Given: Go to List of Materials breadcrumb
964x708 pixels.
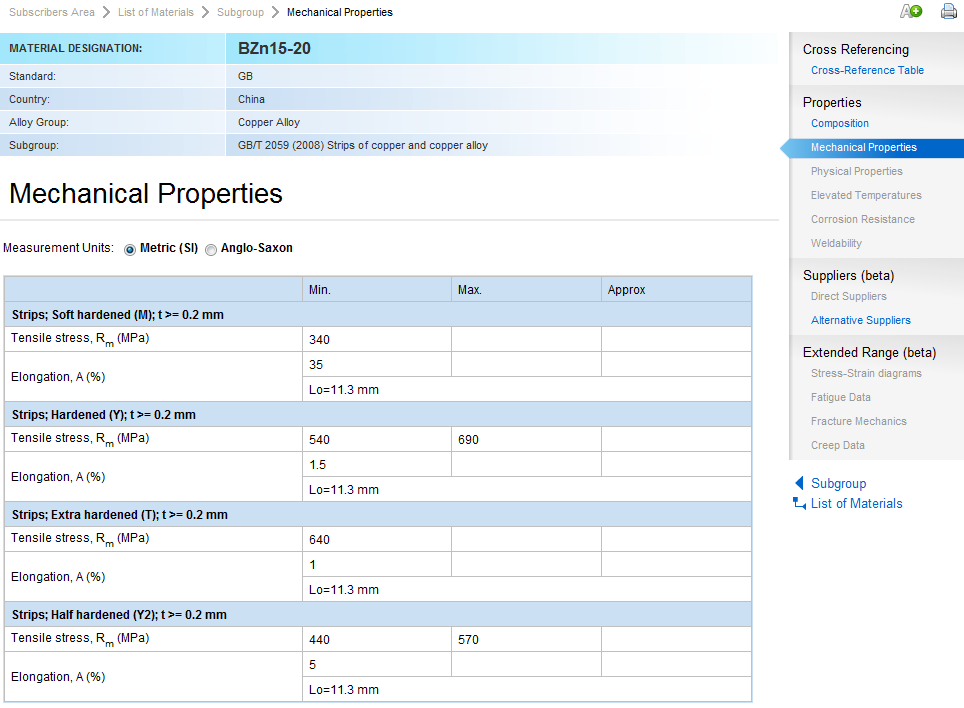Looking at the screenshot, I should [x=155, y=12].
